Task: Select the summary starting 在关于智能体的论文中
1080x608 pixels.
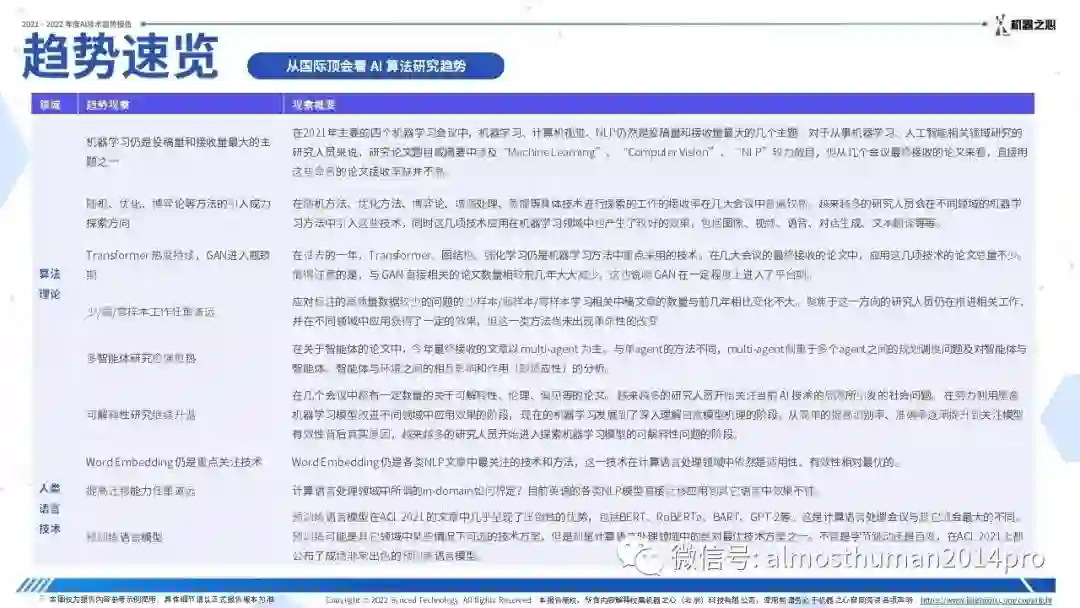Action: 659,358
